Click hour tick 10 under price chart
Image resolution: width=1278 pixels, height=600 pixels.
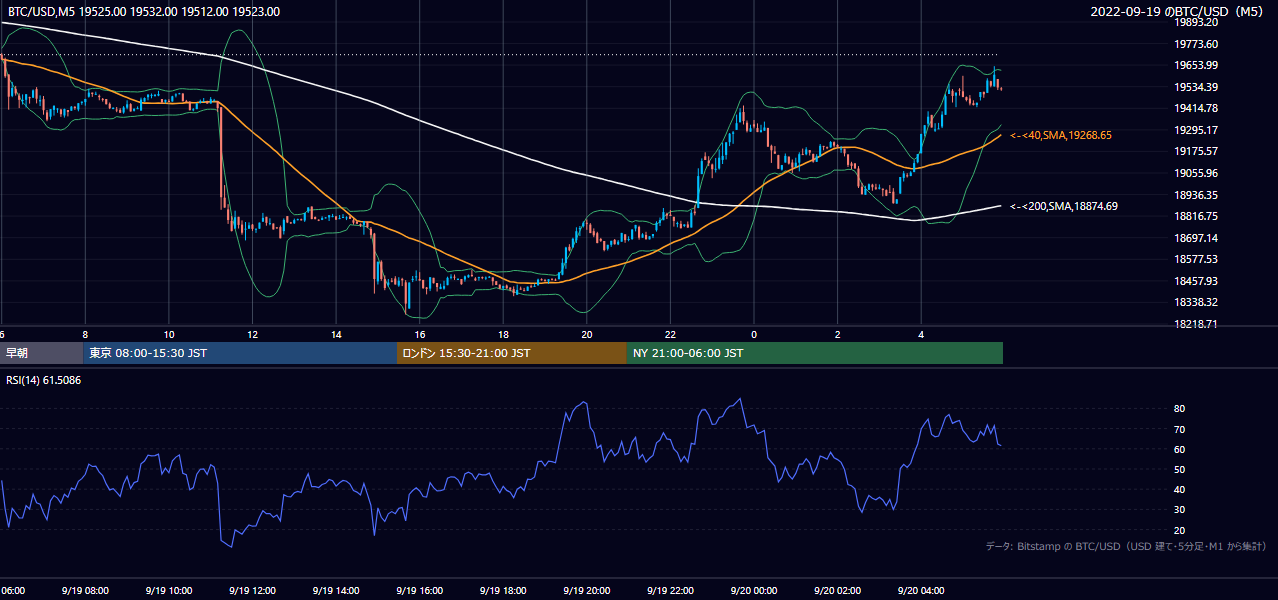point(169,334)
